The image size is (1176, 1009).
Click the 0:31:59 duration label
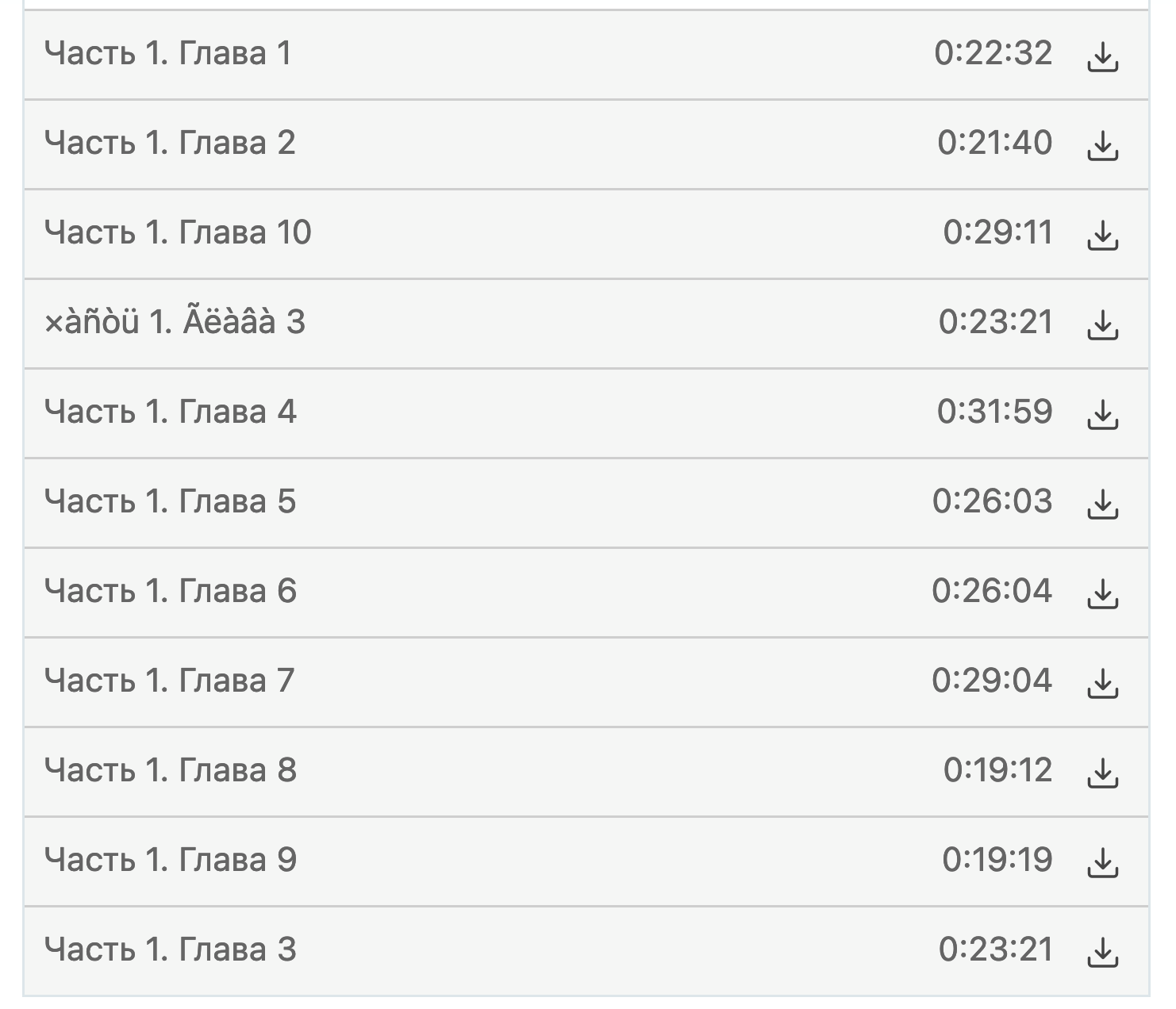994,412
